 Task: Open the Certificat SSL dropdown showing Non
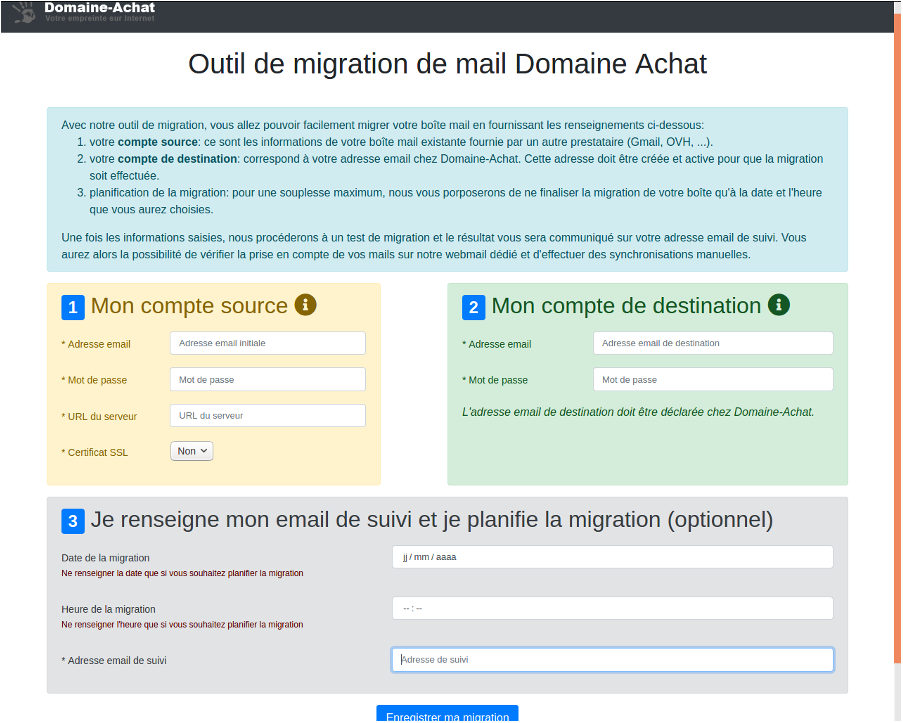[x=192, y=452]
